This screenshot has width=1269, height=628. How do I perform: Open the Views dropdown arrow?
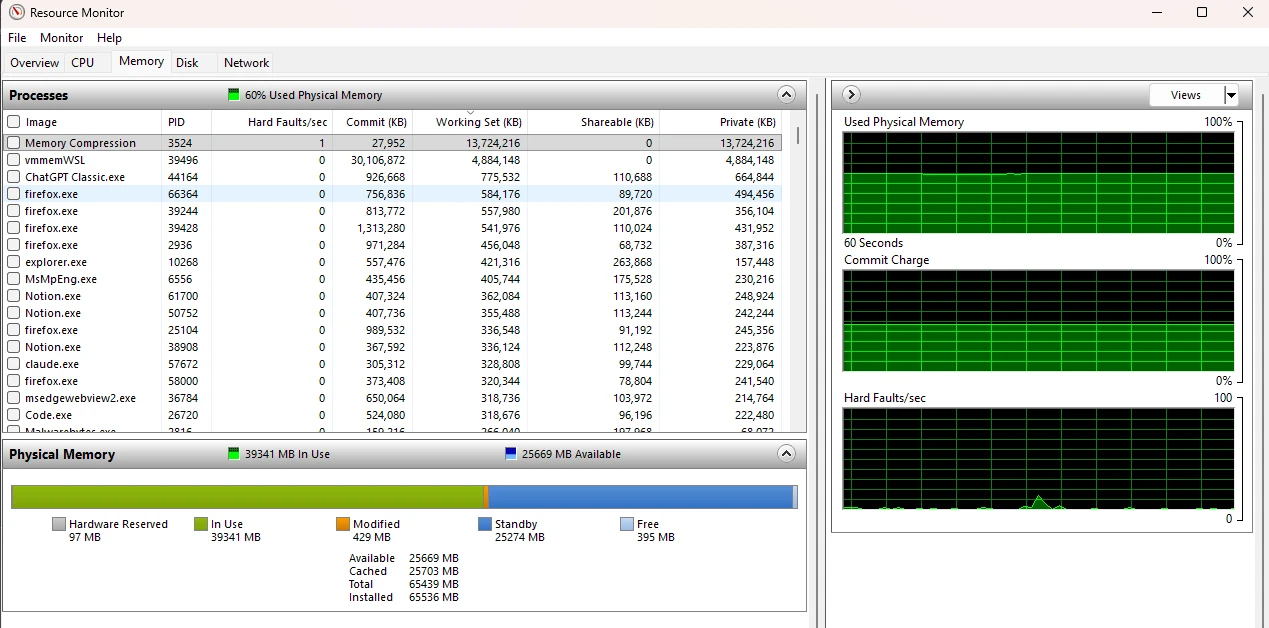tap(1231, 95)
